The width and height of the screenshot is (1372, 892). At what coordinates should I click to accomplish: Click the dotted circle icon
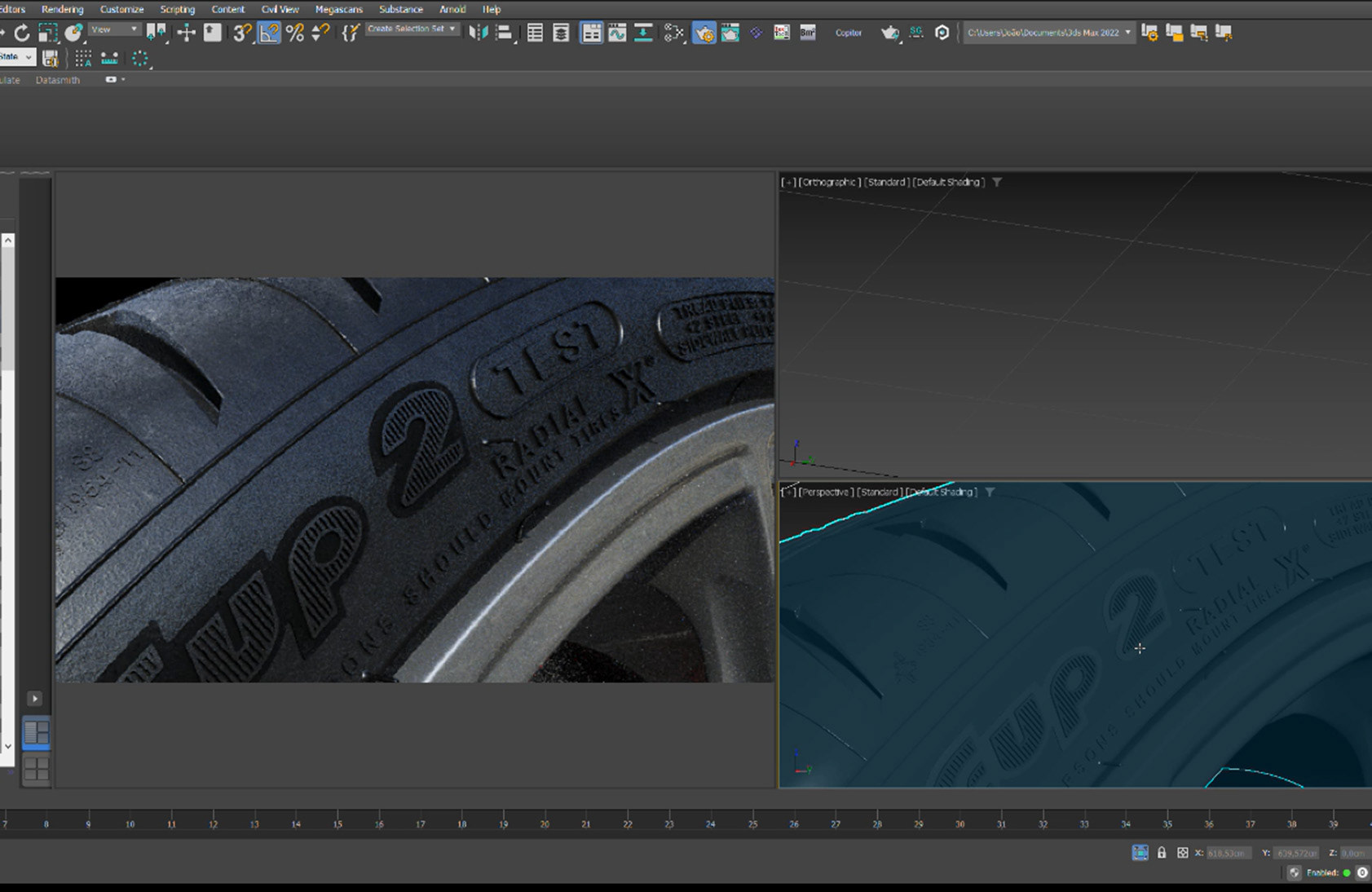140,58
